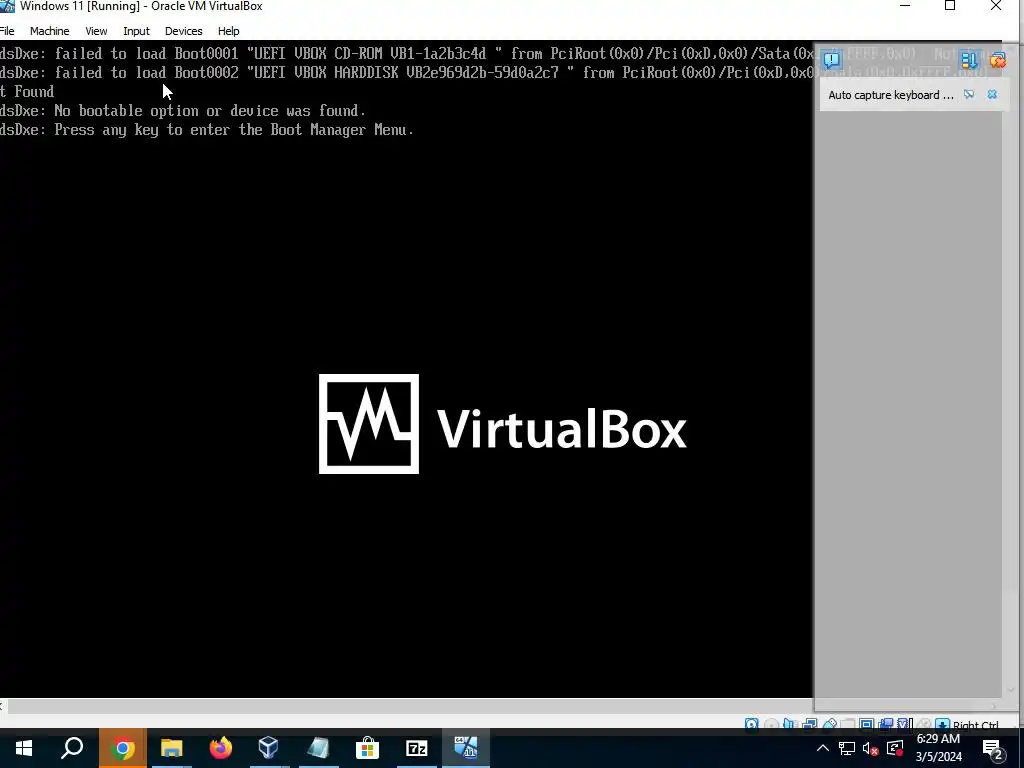1024x768 pixels.
Task: Launch Firefox from the taskbar
Action: tap(221, 748)
